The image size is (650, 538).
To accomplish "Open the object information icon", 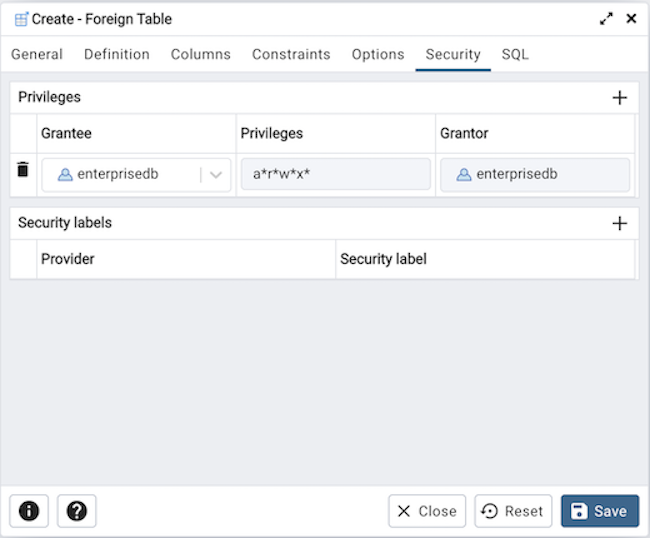I will pos(29,511).
